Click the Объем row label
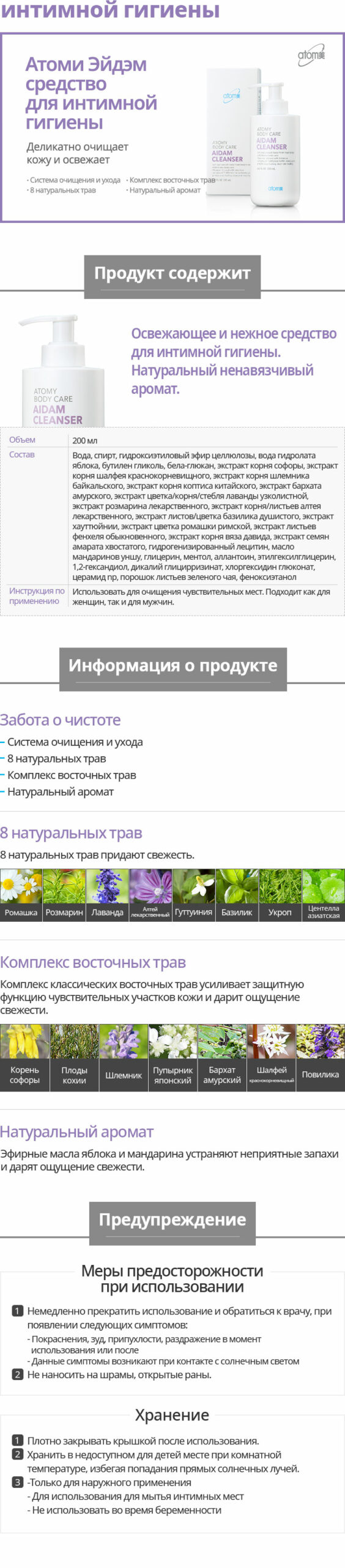345x1568 pixels. (x=22, y=440)
